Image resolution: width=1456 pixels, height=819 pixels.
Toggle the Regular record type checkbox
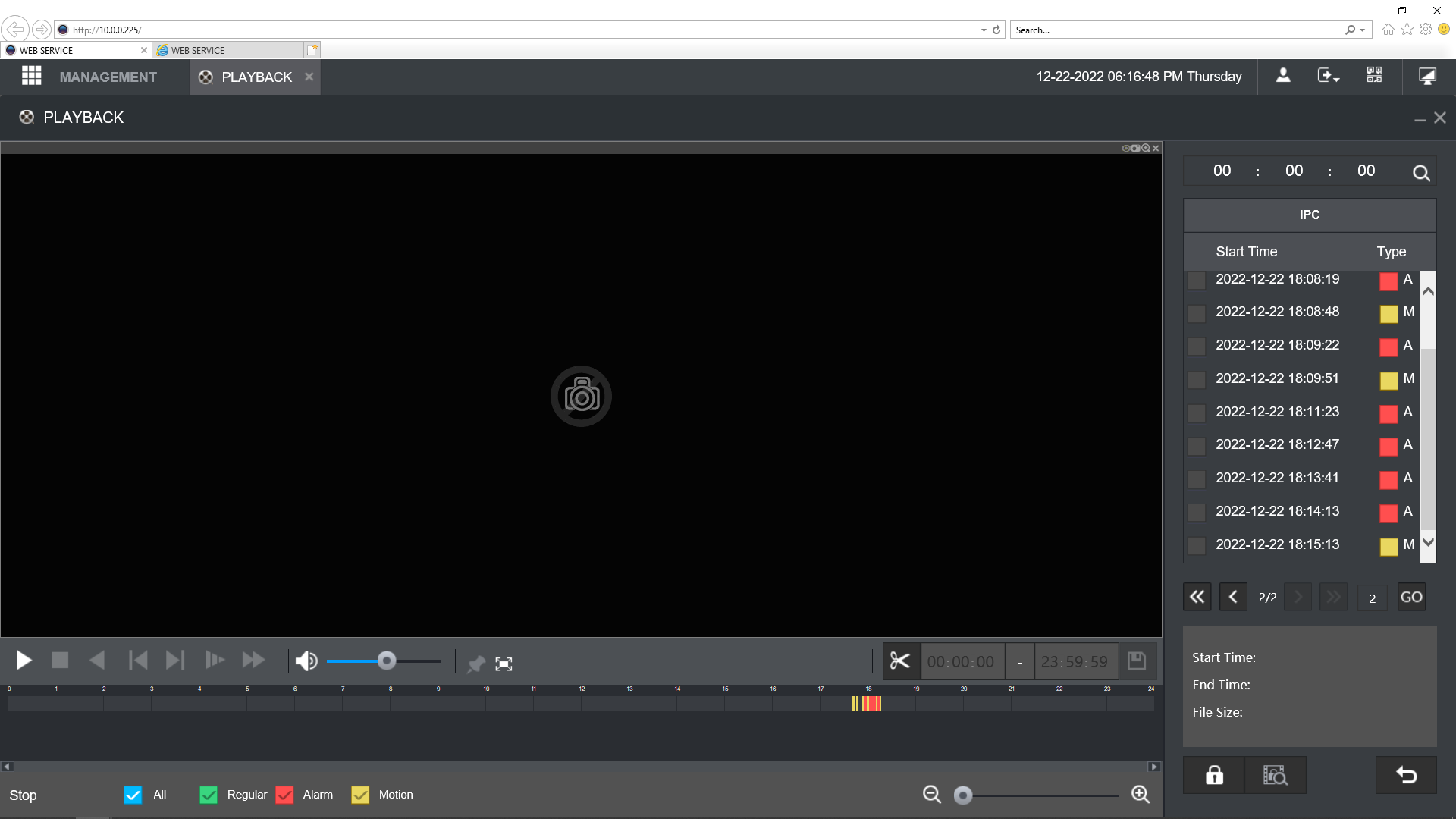pyautogui.click(x=209, y=795)
